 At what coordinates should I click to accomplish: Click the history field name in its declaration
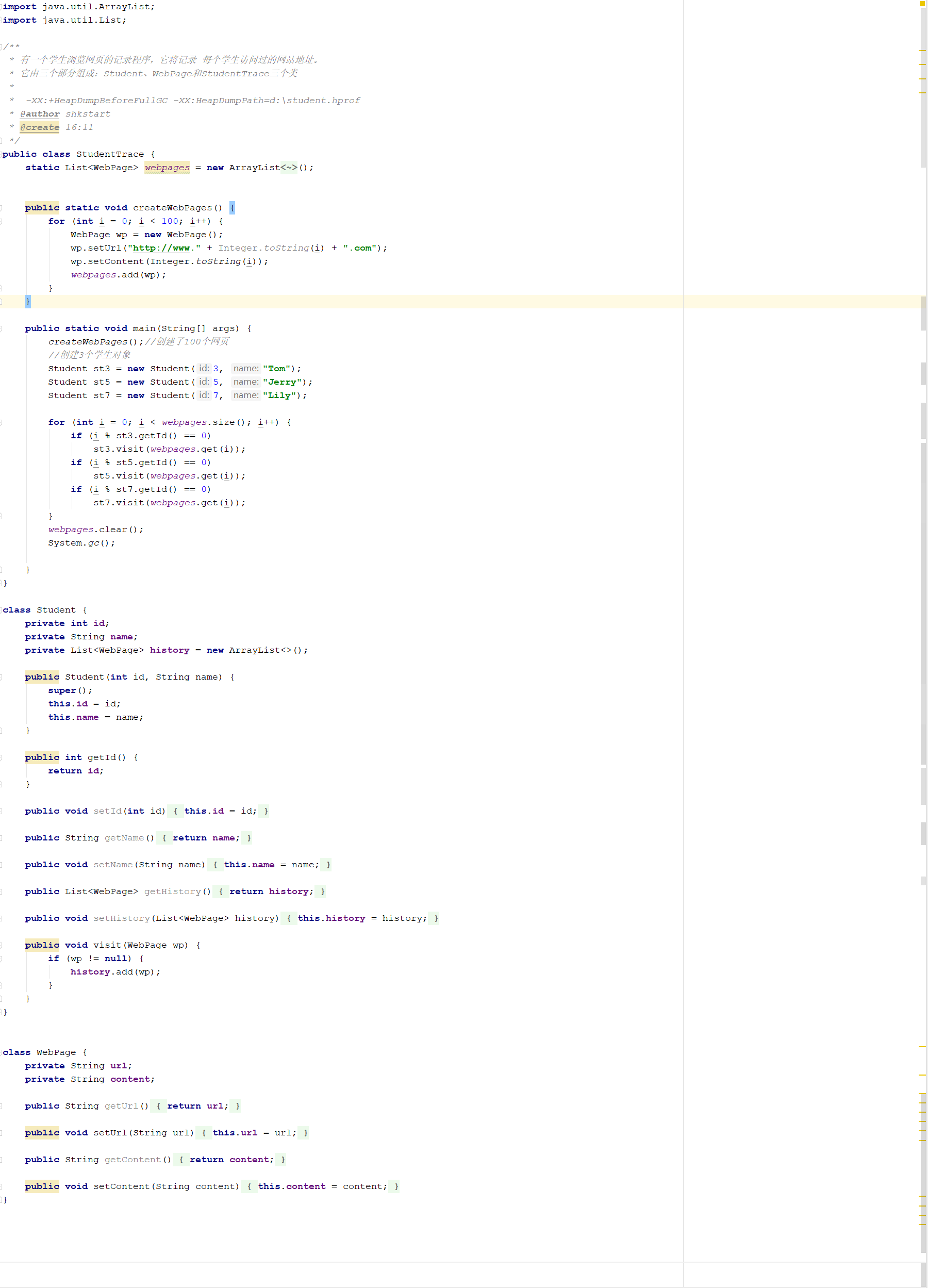coord(170,650)
